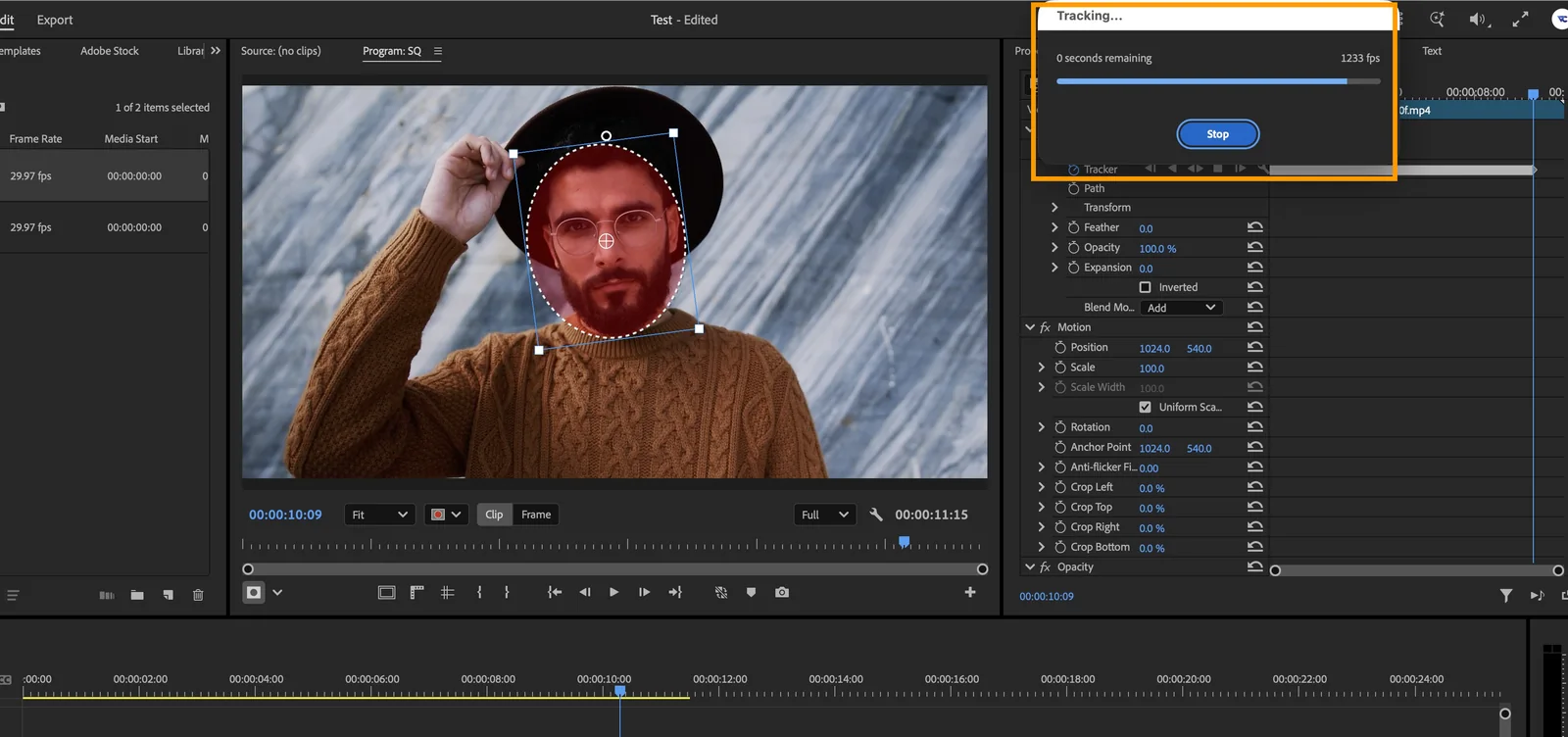
Task: Expand the Expansion property
Action: tap(1054, 268)
